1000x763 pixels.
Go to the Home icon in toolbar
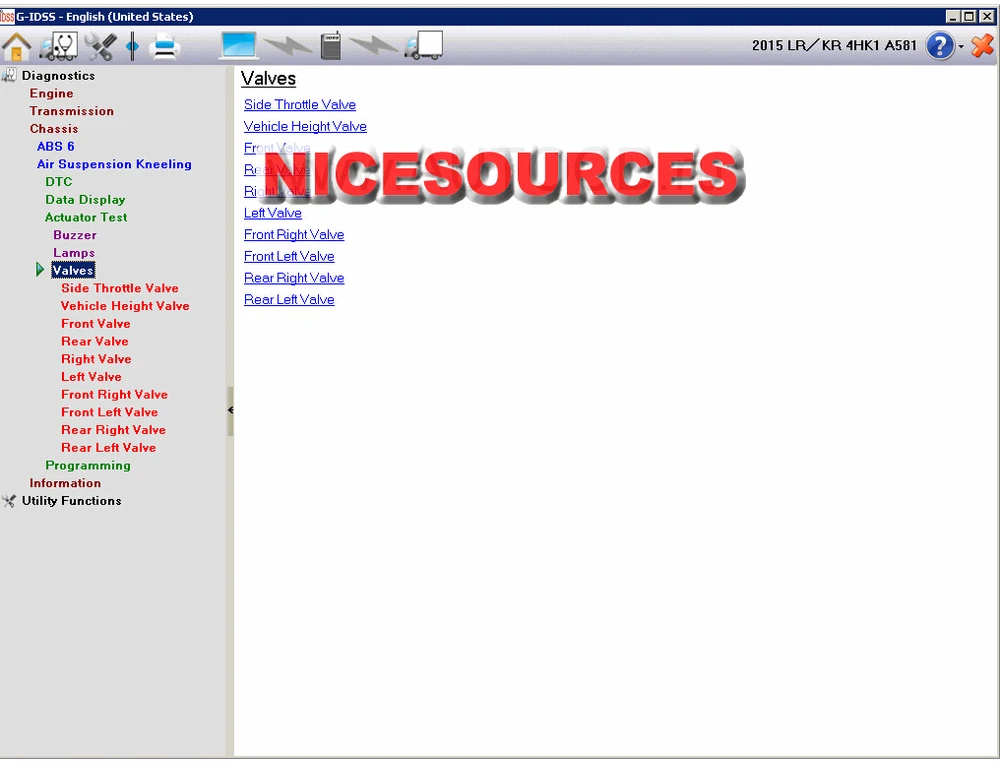17,47
